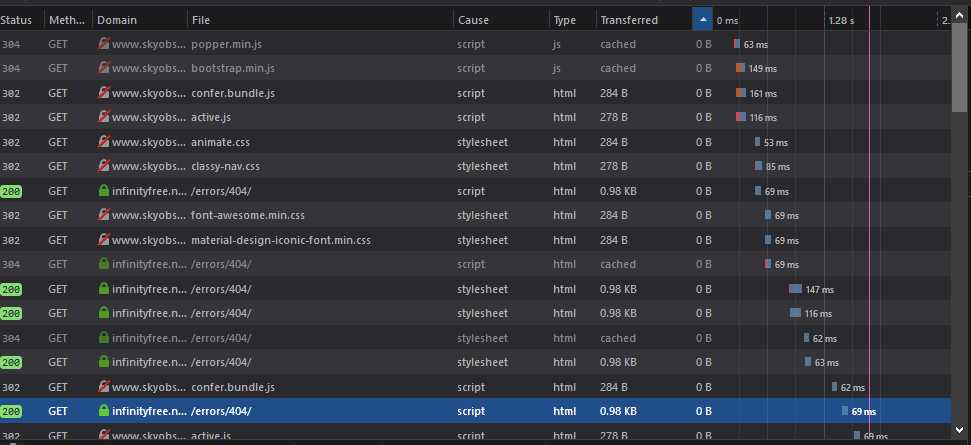This screenshot has height=445, width=971.
Task: Select the bootstrap.min.js file name
Action: [233, 68]
